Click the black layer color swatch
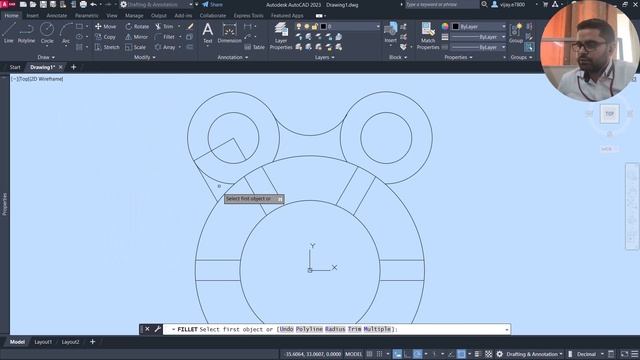 tap(323, 27)
